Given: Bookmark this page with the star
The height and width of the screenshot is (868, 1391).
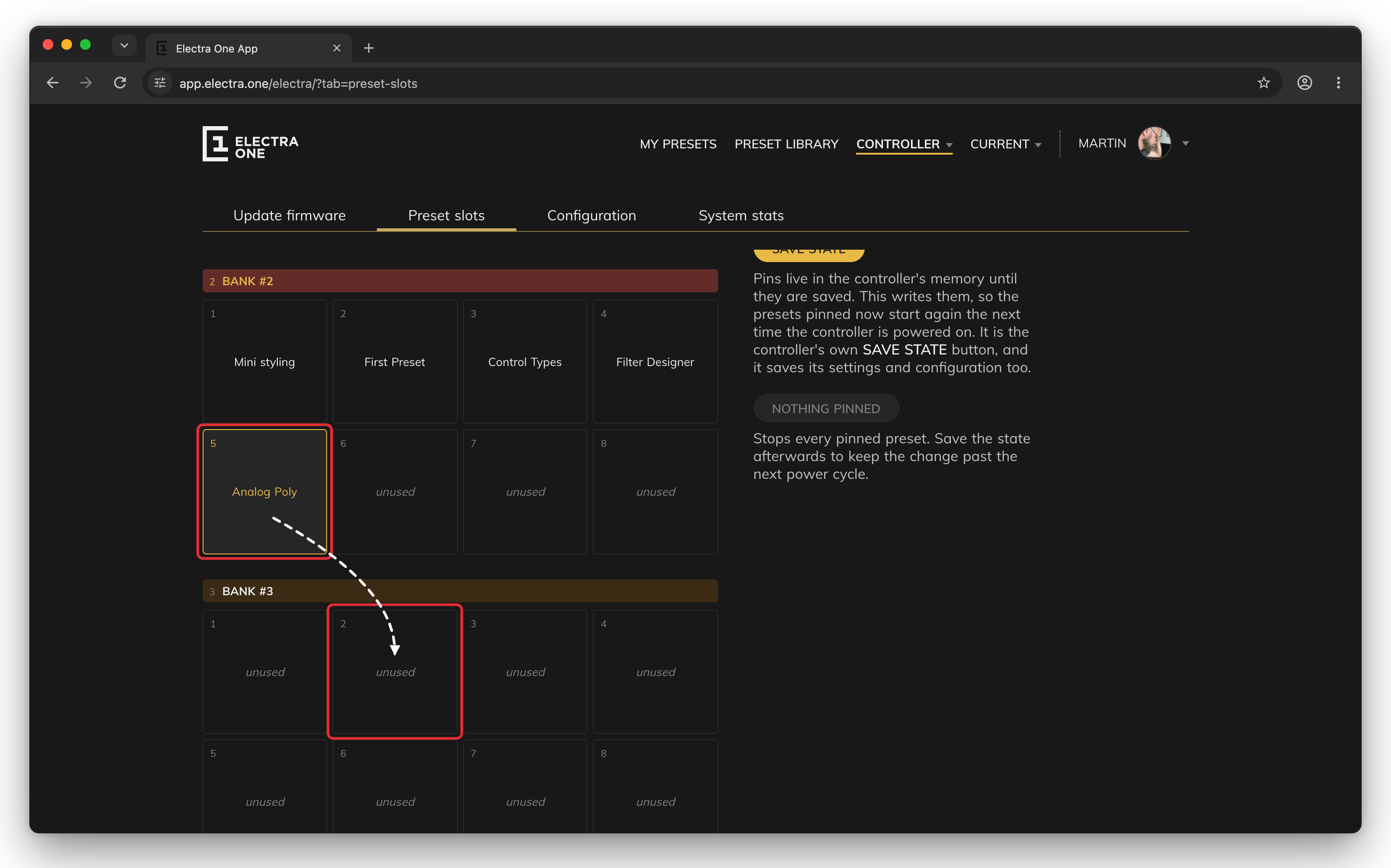Looking at the screenshot, I should [x=1263, y=83].
